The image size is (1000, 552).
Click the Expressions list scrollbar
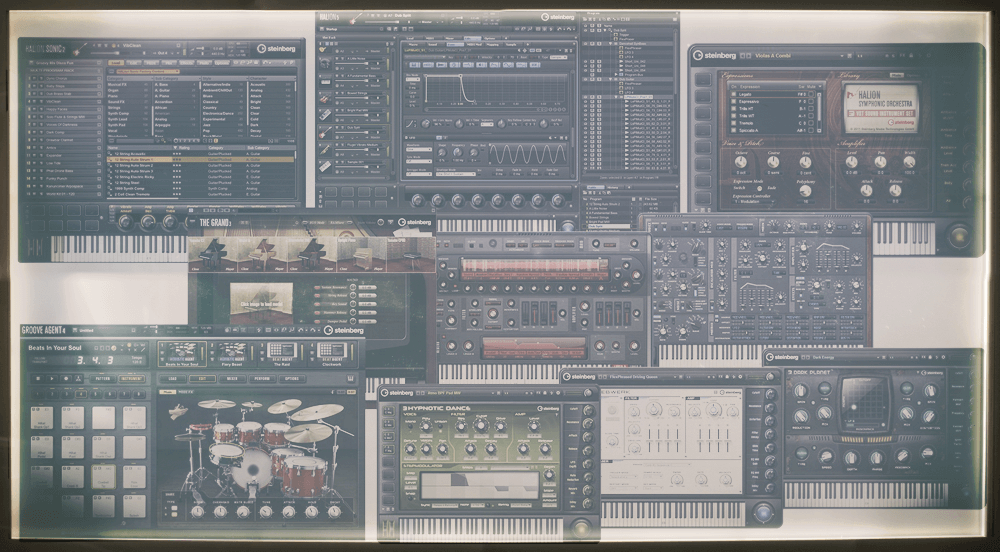(x=819, y=112)
